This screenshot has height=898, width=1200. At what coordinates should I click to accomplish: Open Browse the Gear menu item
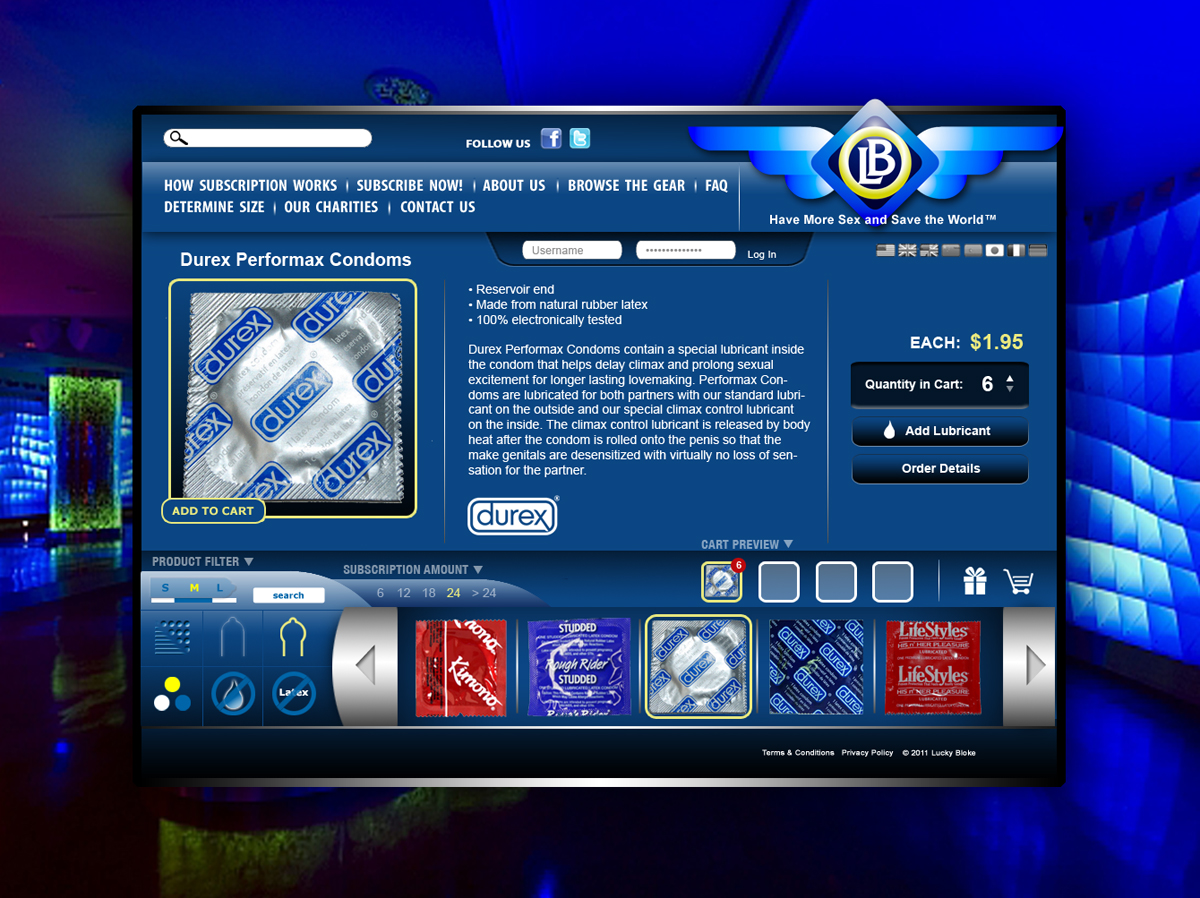point(627,185)
